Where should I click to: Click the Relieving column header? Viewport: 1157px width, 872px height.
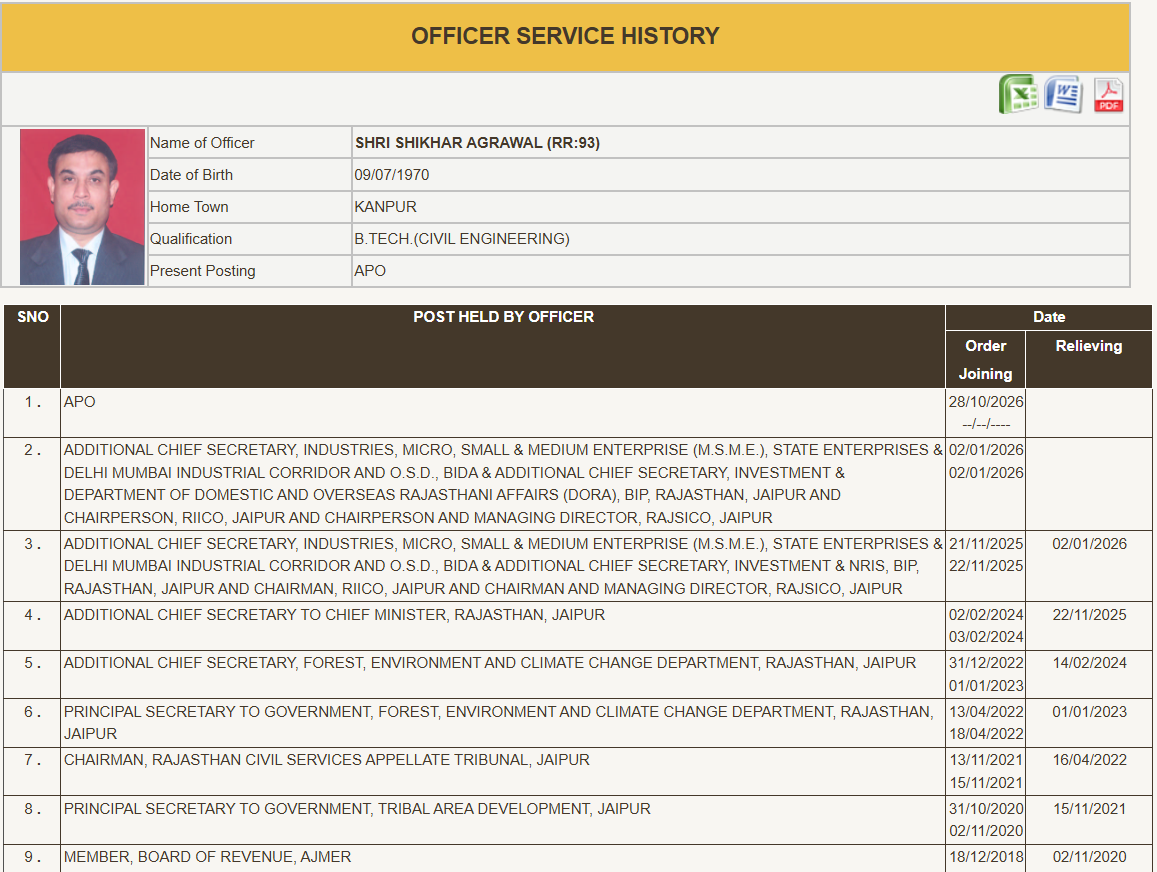click(1088, 346)
